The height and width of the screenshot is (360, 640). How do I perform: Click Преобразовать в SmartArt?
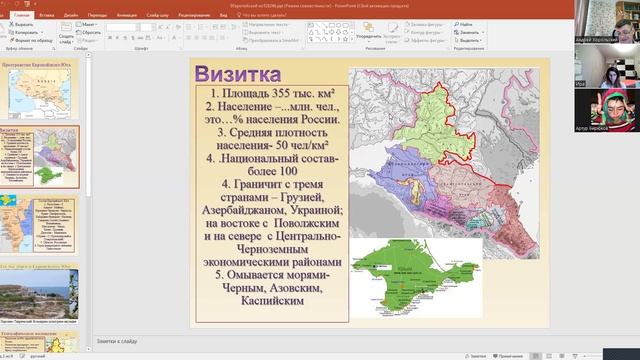click(x=272, y=40)
